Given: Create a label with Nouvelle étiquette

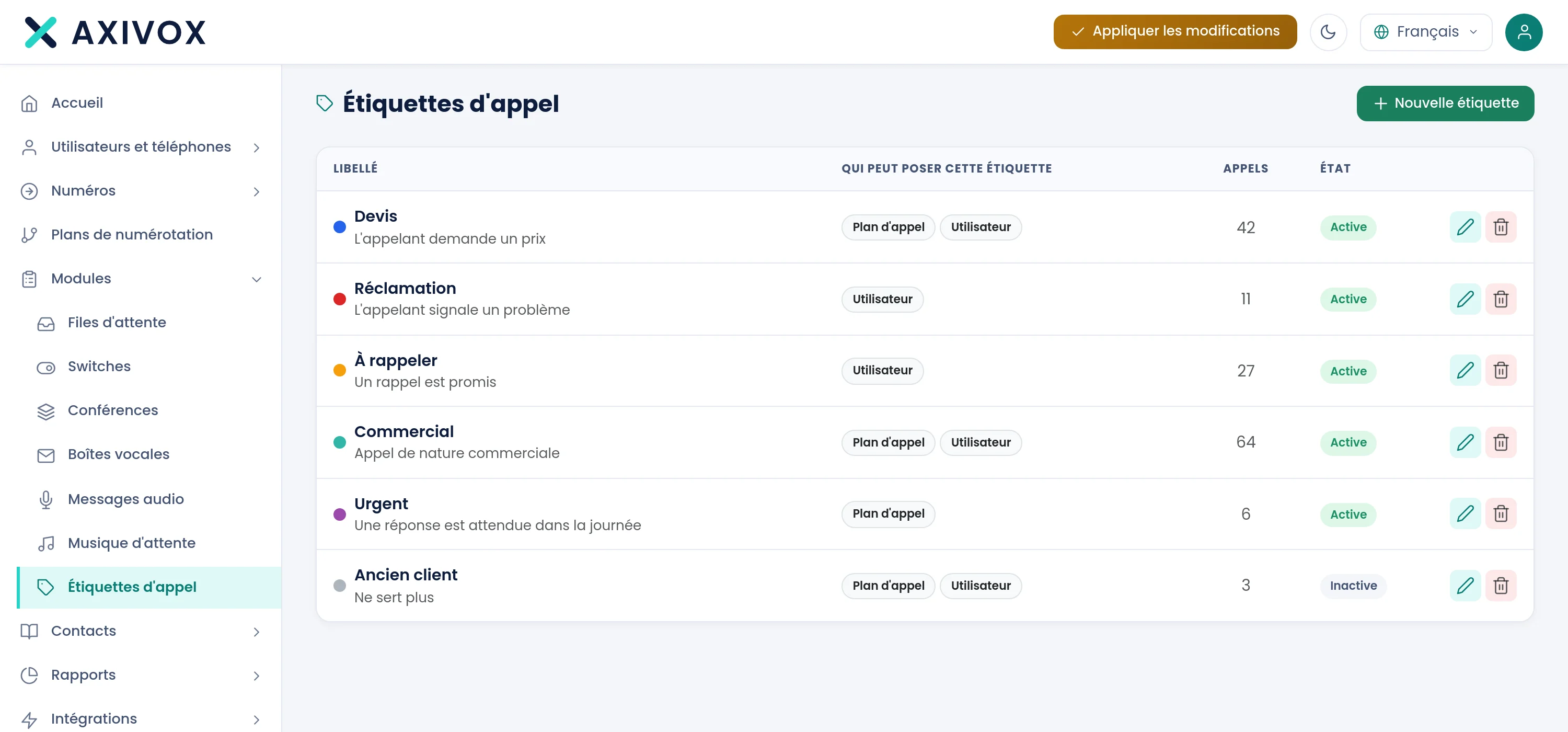Looking at the screenshot, I should (x=1445, y=104).
